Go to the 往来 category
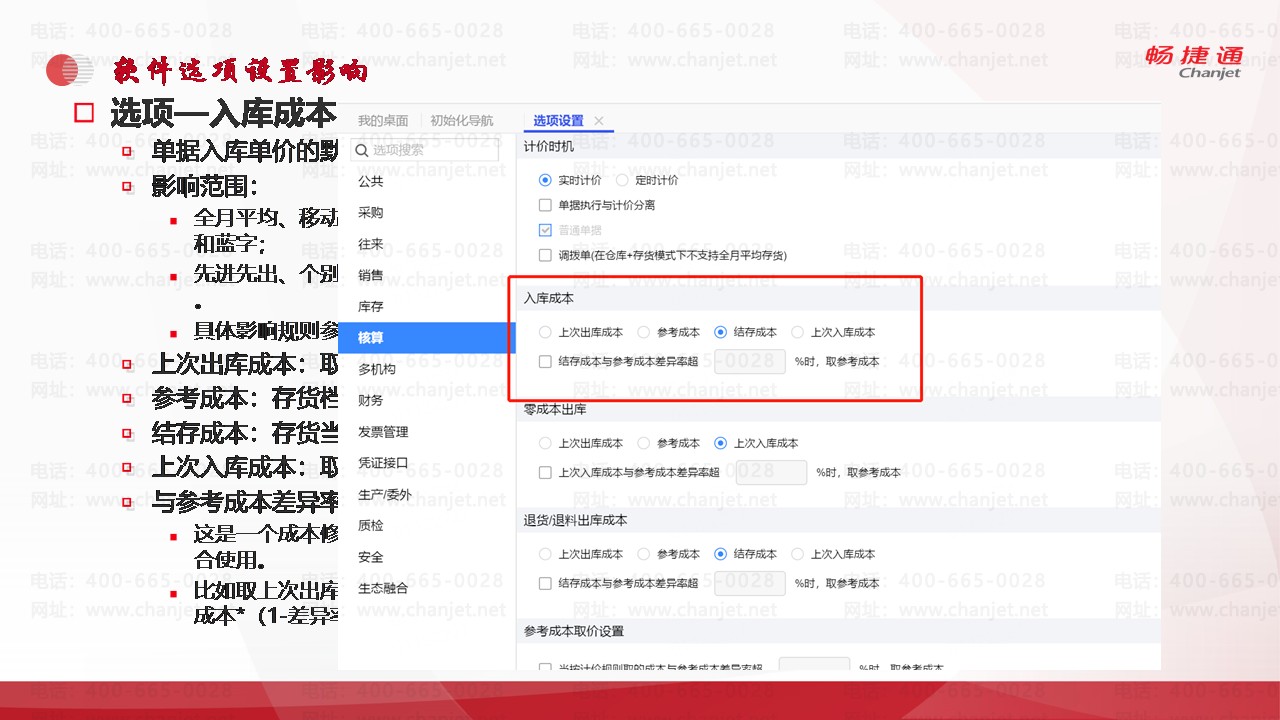The width and height of the screenshot is (1280, 720). pyautogui.click(x=371, y=244)
